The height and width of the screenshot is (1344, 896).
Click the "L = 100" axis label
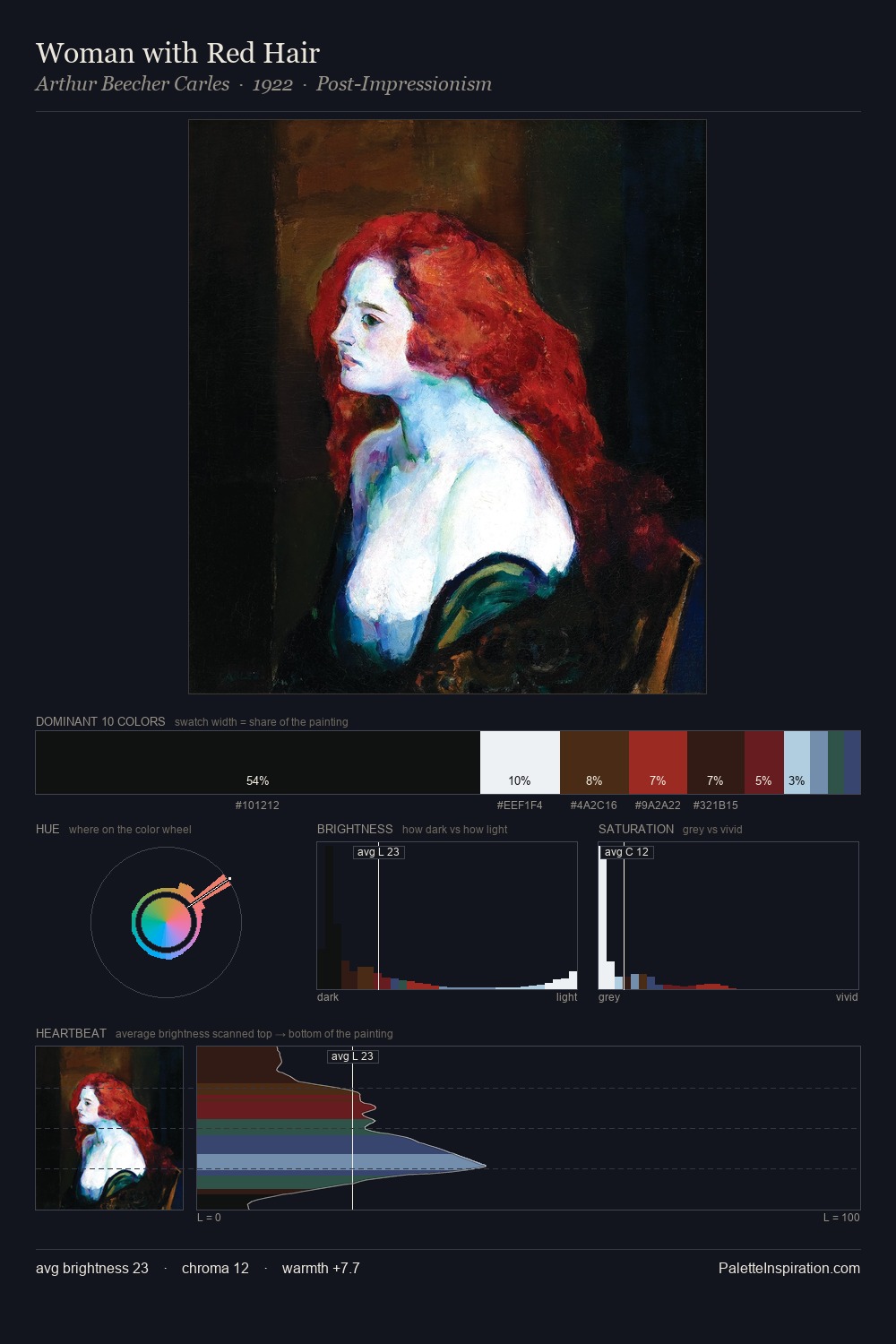click(841, 1218)
